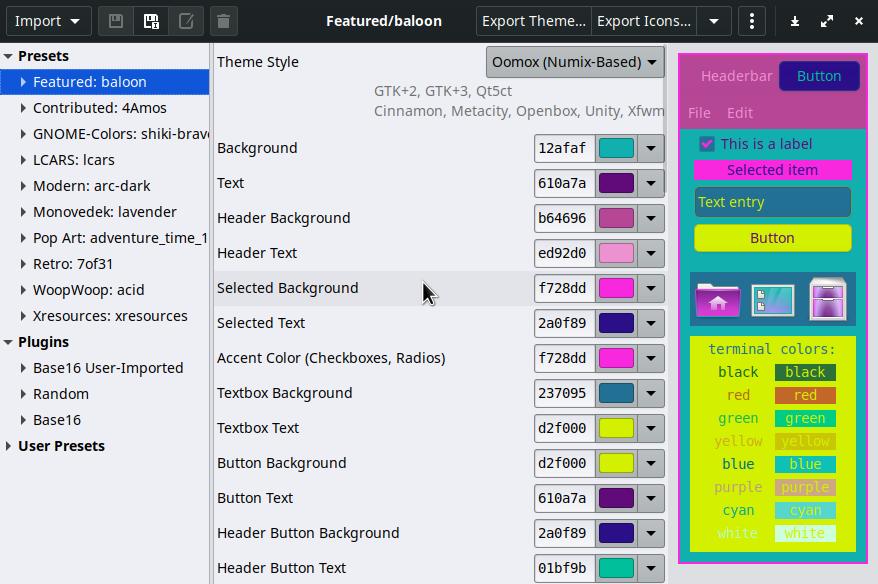Click the Background color swatch

tap(616, 148)
